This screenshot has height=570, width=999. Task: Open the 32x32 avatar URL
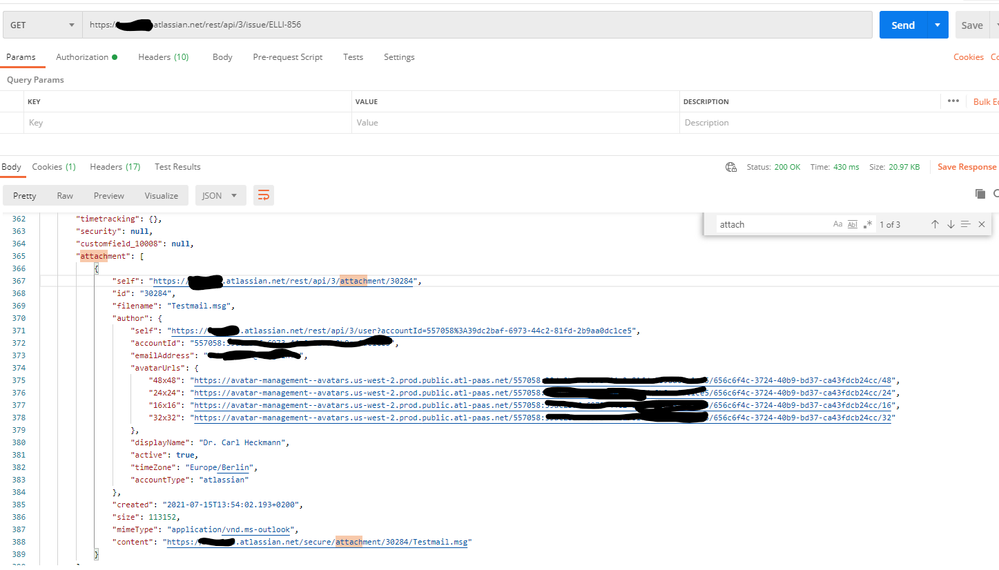[x=545, y=418]
